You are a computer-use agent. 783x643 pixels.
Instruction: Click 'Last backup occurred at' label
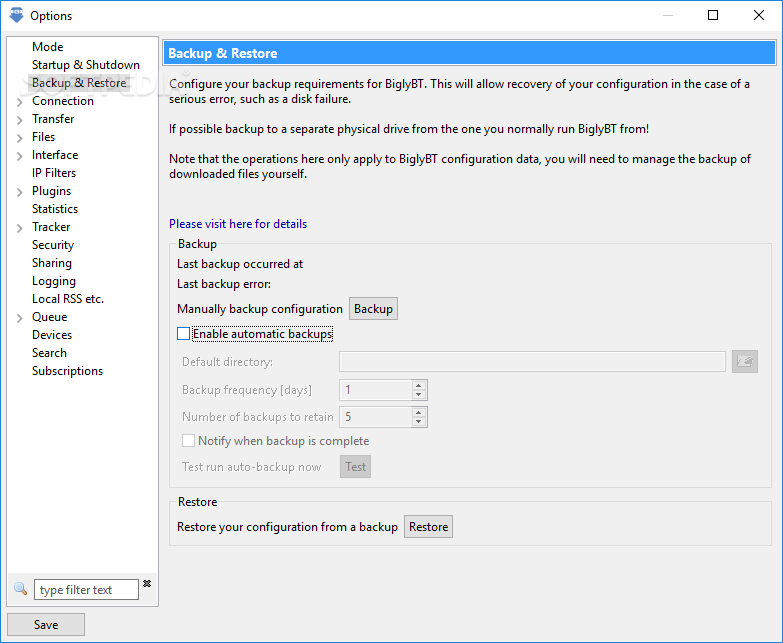tap(240, 264)
